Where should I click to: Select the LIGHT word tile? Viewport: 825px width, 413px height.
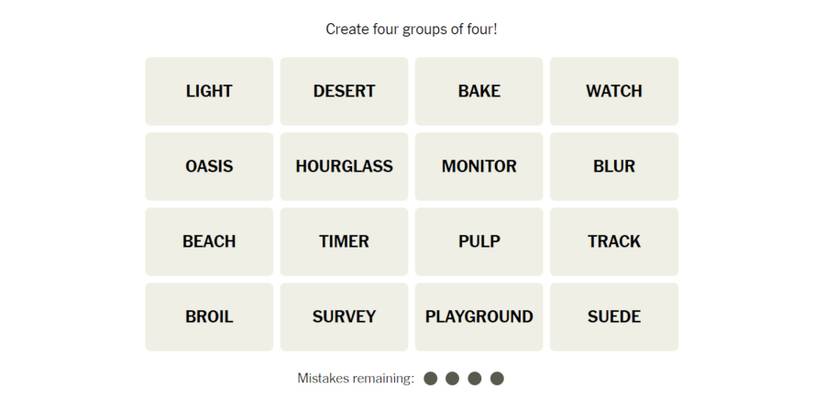click(x=209, y=91)
